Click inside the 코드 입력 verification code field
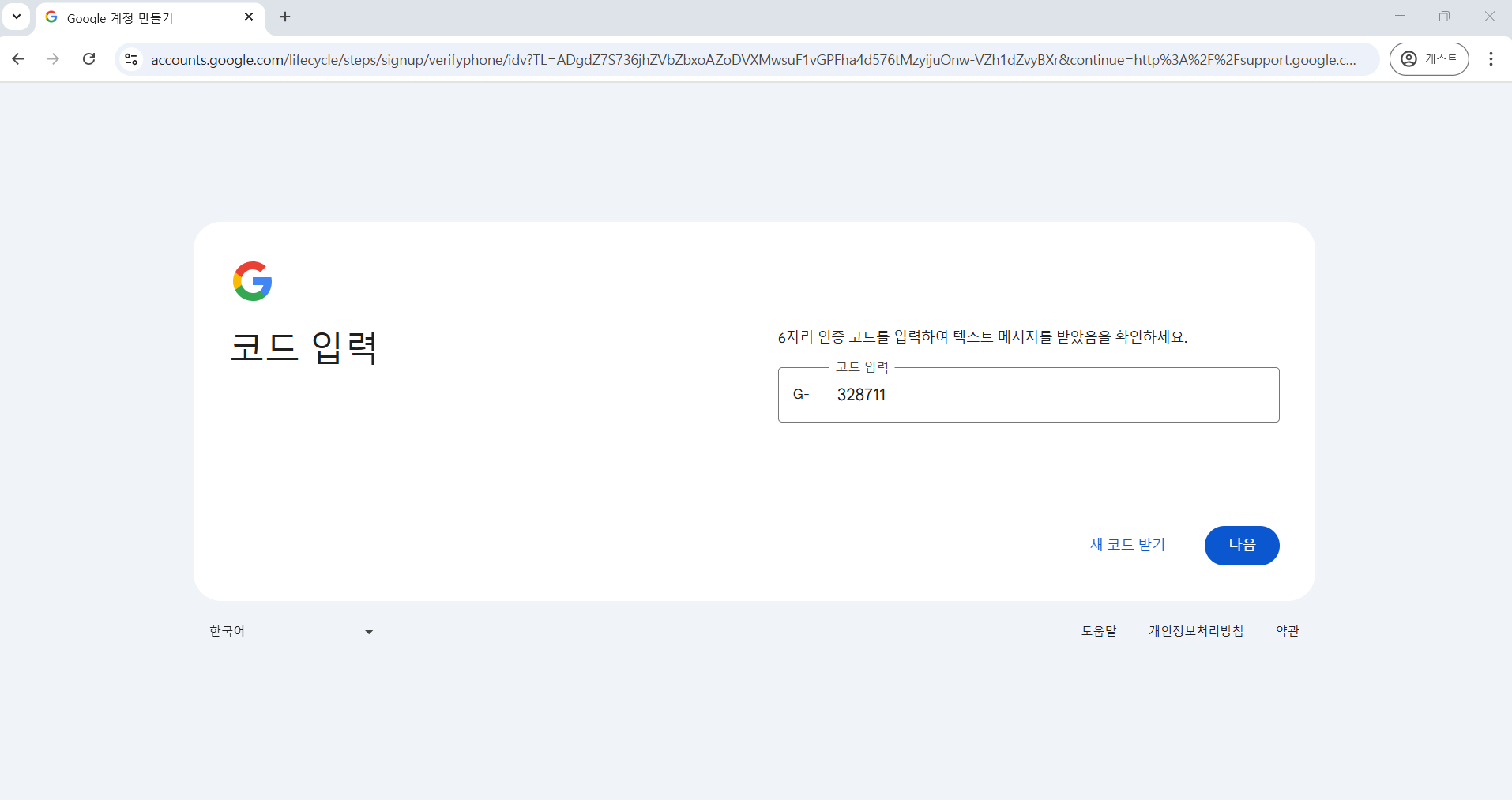The height and width of the screenshot is (800, 1512). (1027, 394)
